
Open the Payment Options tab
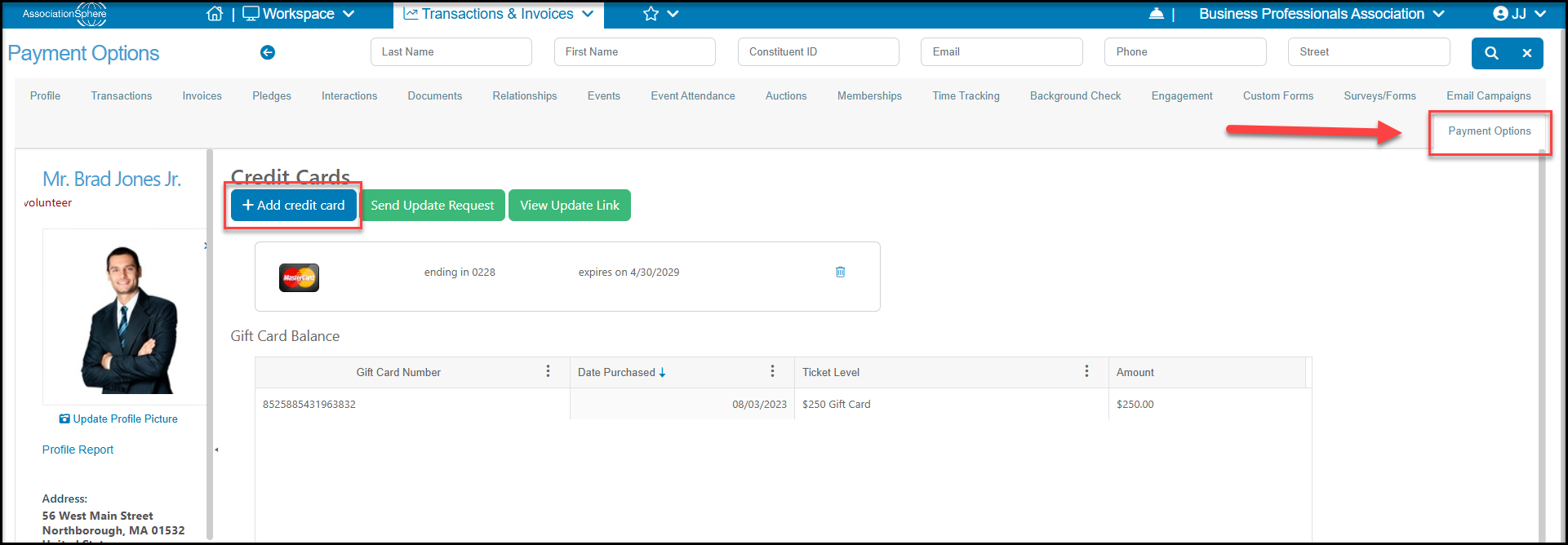[x=1490, y=131]
